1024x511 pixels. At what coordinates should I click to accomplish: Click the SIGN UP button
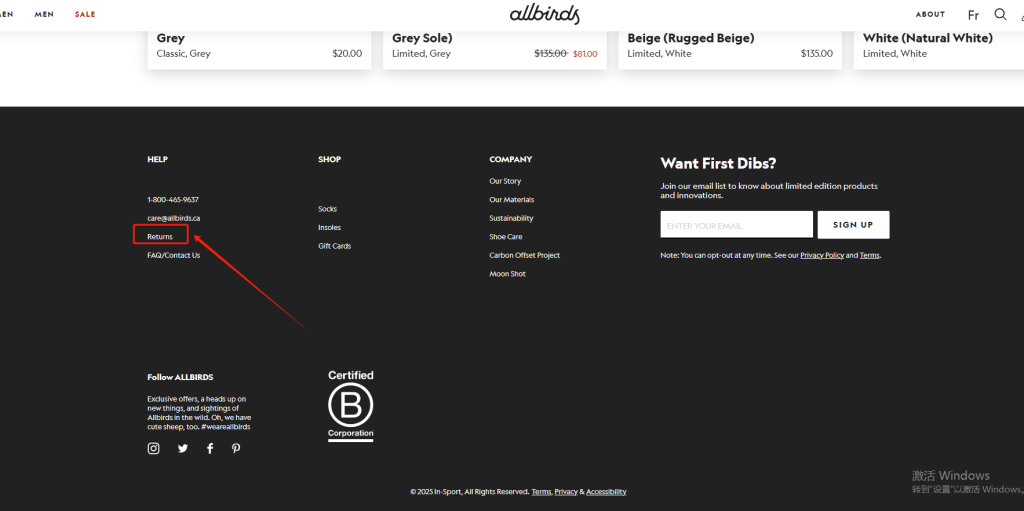853,225
